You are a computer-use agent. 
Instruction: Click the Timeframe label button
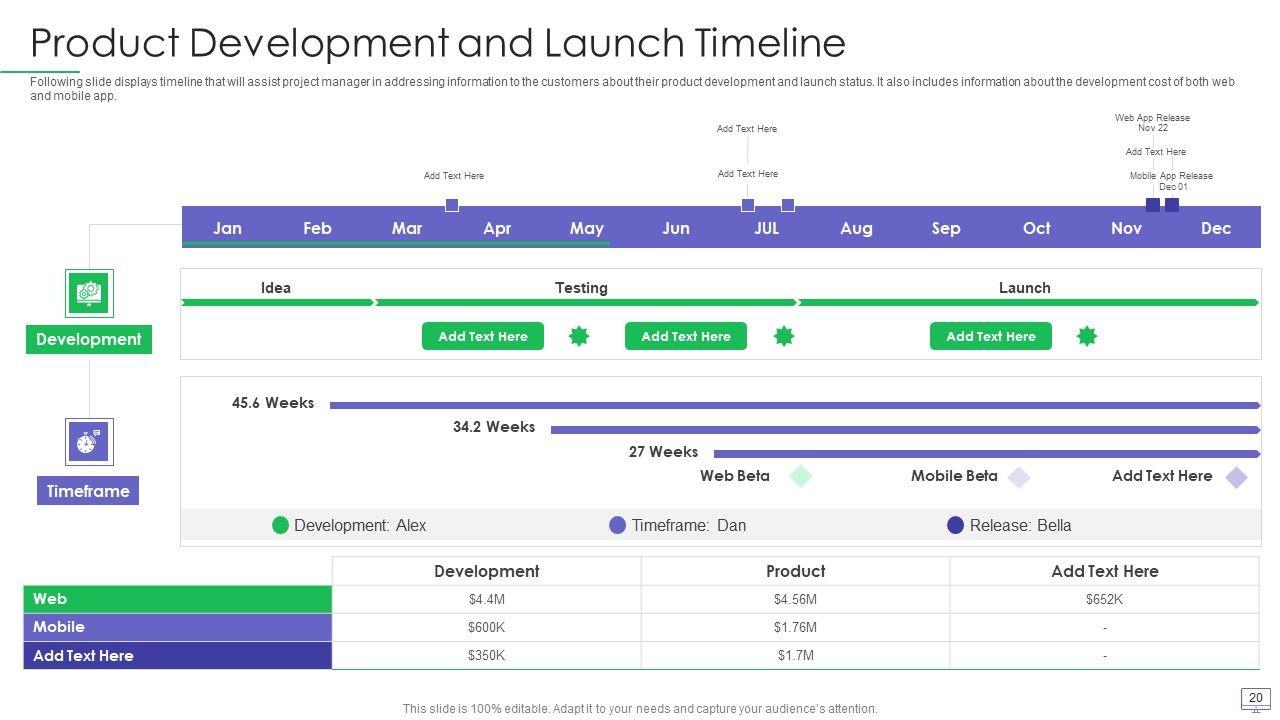pyautogui.click(x=88, y=491)
